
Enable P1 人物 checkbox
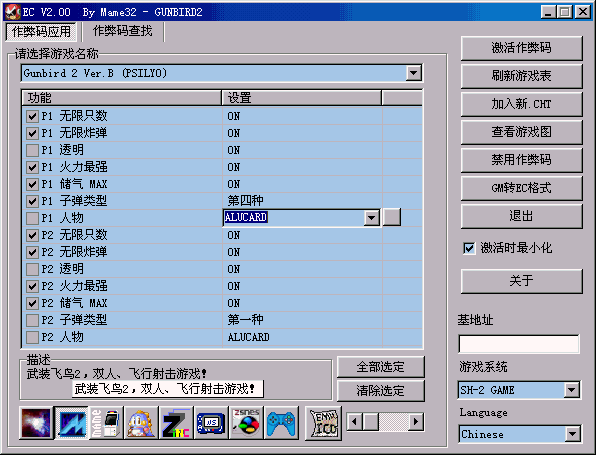point(32,218)
